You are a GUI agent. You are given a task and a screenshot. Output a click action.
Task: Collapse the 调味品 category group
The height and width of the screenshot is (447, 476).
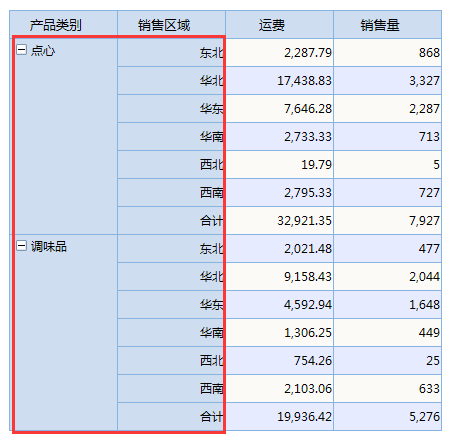21,246
